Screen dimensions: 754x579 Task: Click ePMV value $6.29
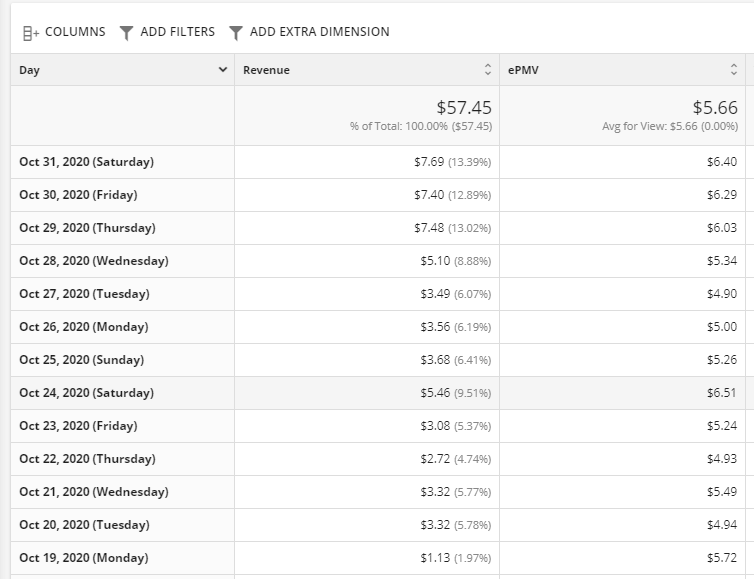tap(722, 195)
